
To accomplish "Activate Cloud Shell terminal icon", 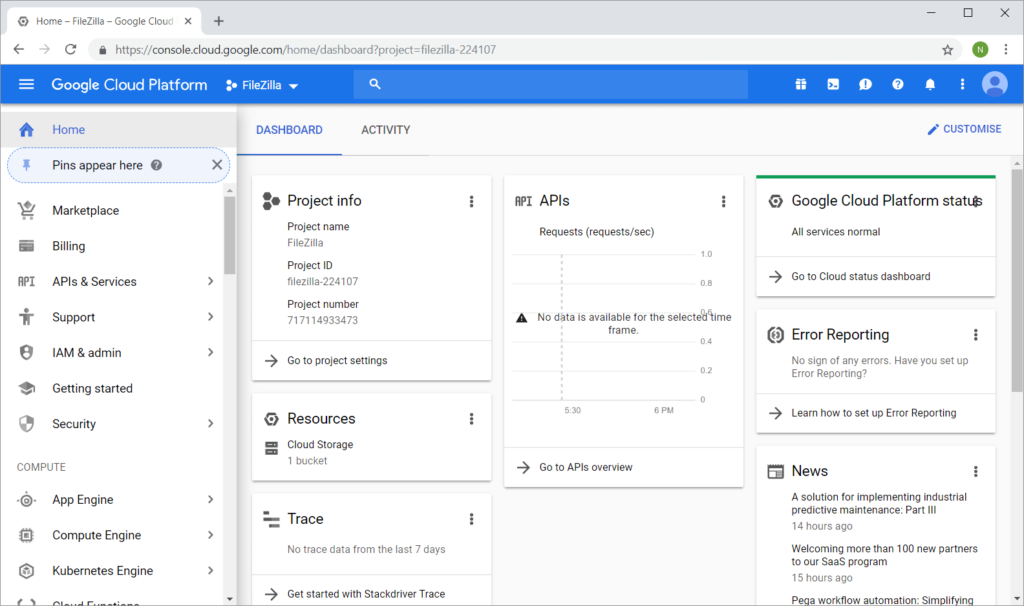I will click(833, 84).
